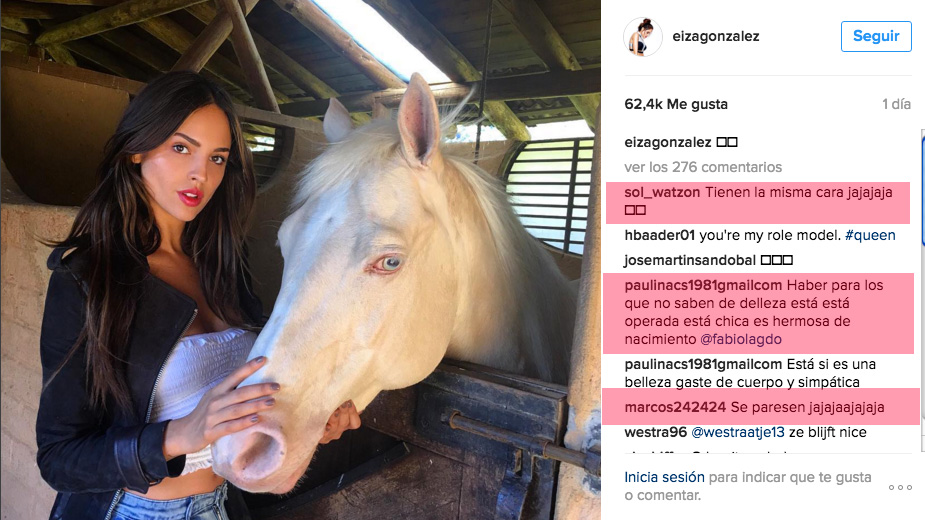Open the three-dot more options menu
Image resolution: width=925 pixels, height=520 pixels.
(x=900, y=487)
